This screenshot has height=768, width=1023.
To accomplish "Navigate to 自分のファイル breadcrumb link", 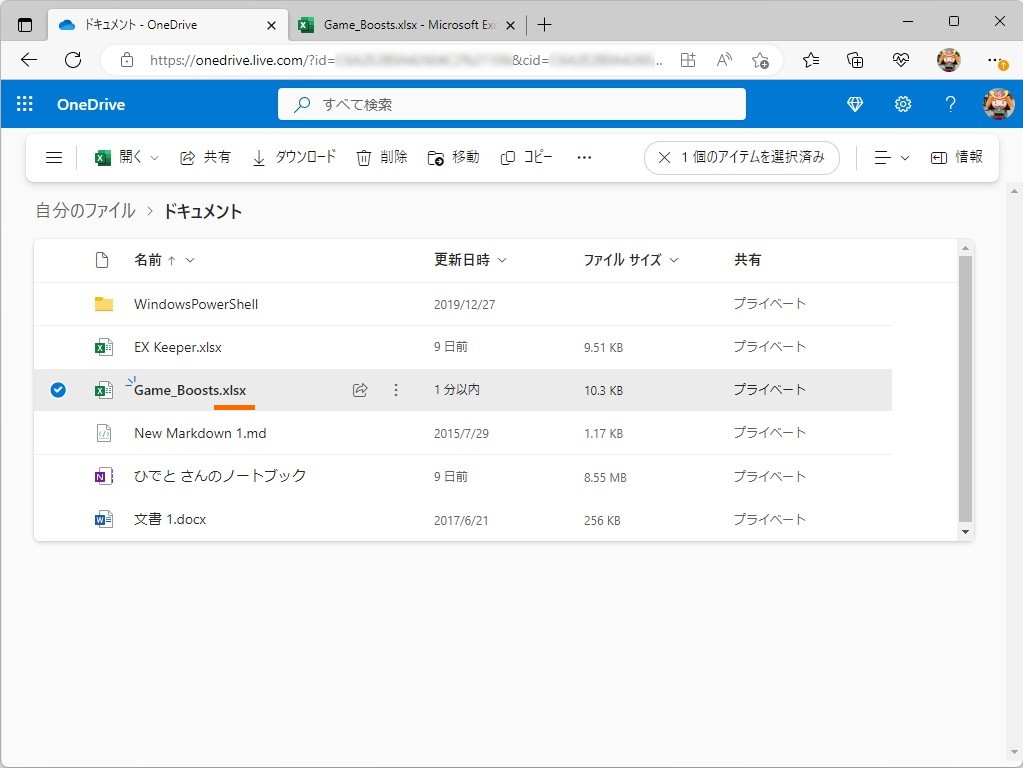I will pos(84,211).
